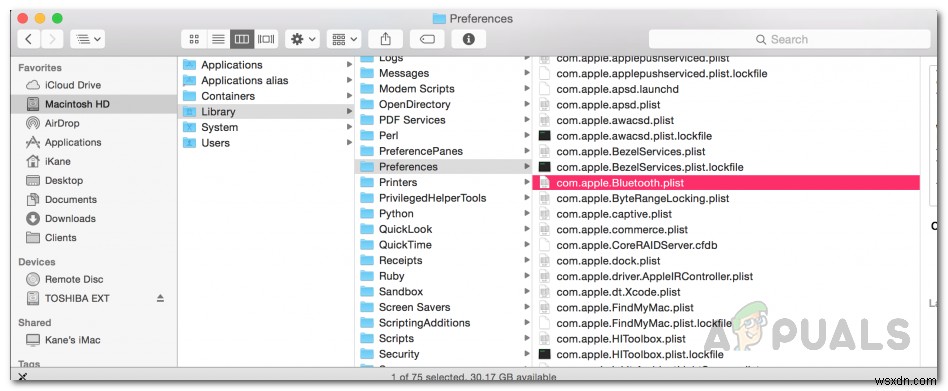This screenshot has height=391, width=948.
Task: Switch to column view
Action: coord(242,39)
